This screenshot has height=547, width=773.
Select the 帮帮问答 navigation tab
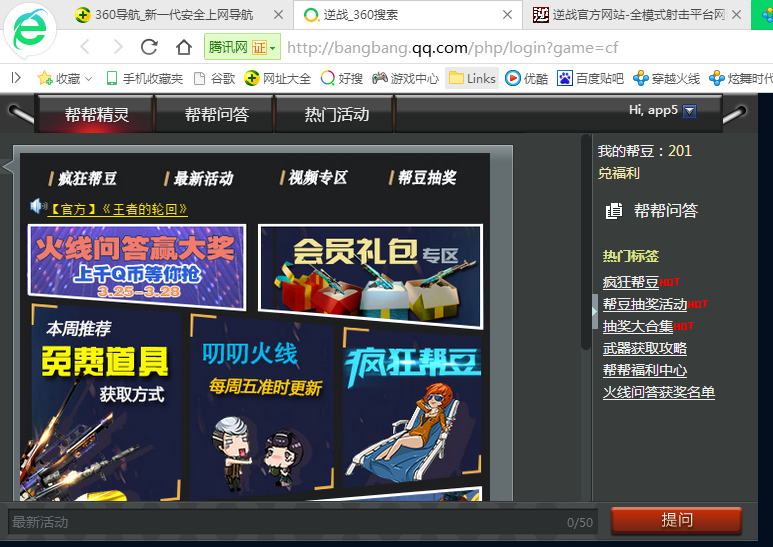[x=216, y=114]
